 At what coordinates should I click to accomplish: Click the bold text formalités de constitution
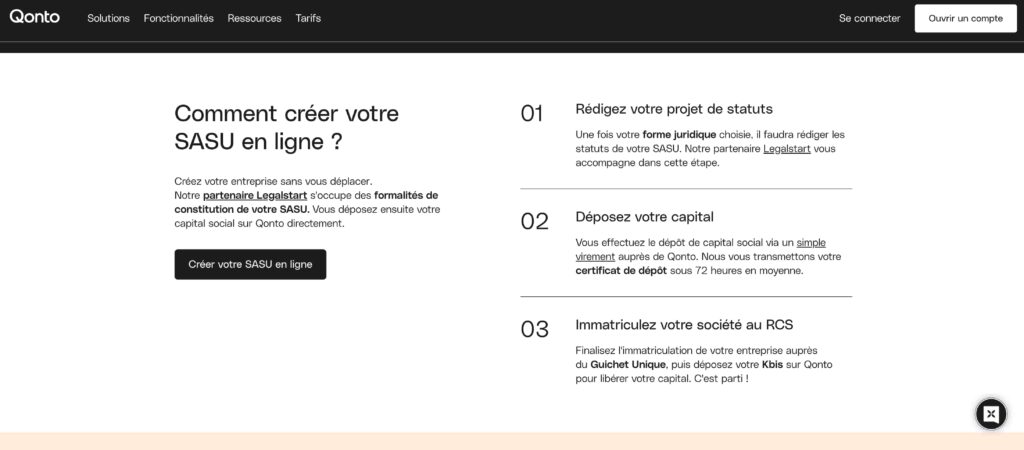[x=307, y=202]
